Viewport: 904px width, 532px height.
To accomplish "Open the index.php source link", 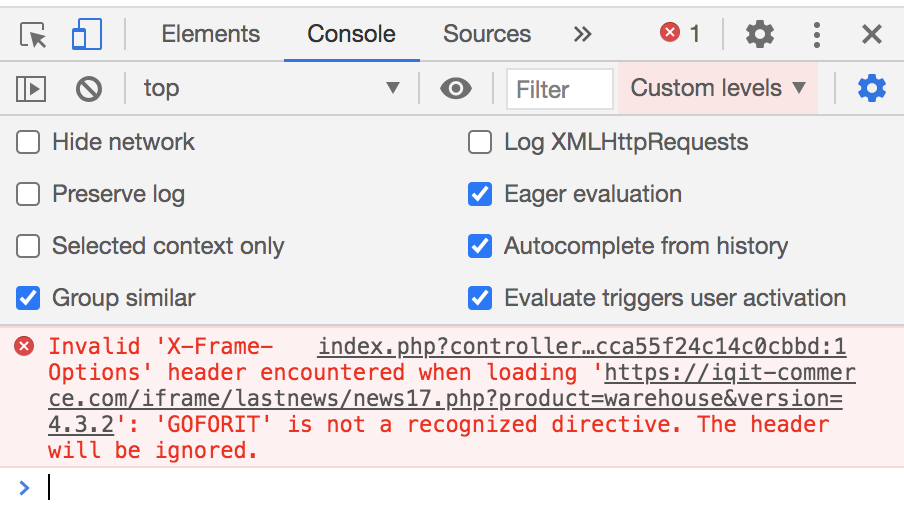I will (x=582, y=348).
